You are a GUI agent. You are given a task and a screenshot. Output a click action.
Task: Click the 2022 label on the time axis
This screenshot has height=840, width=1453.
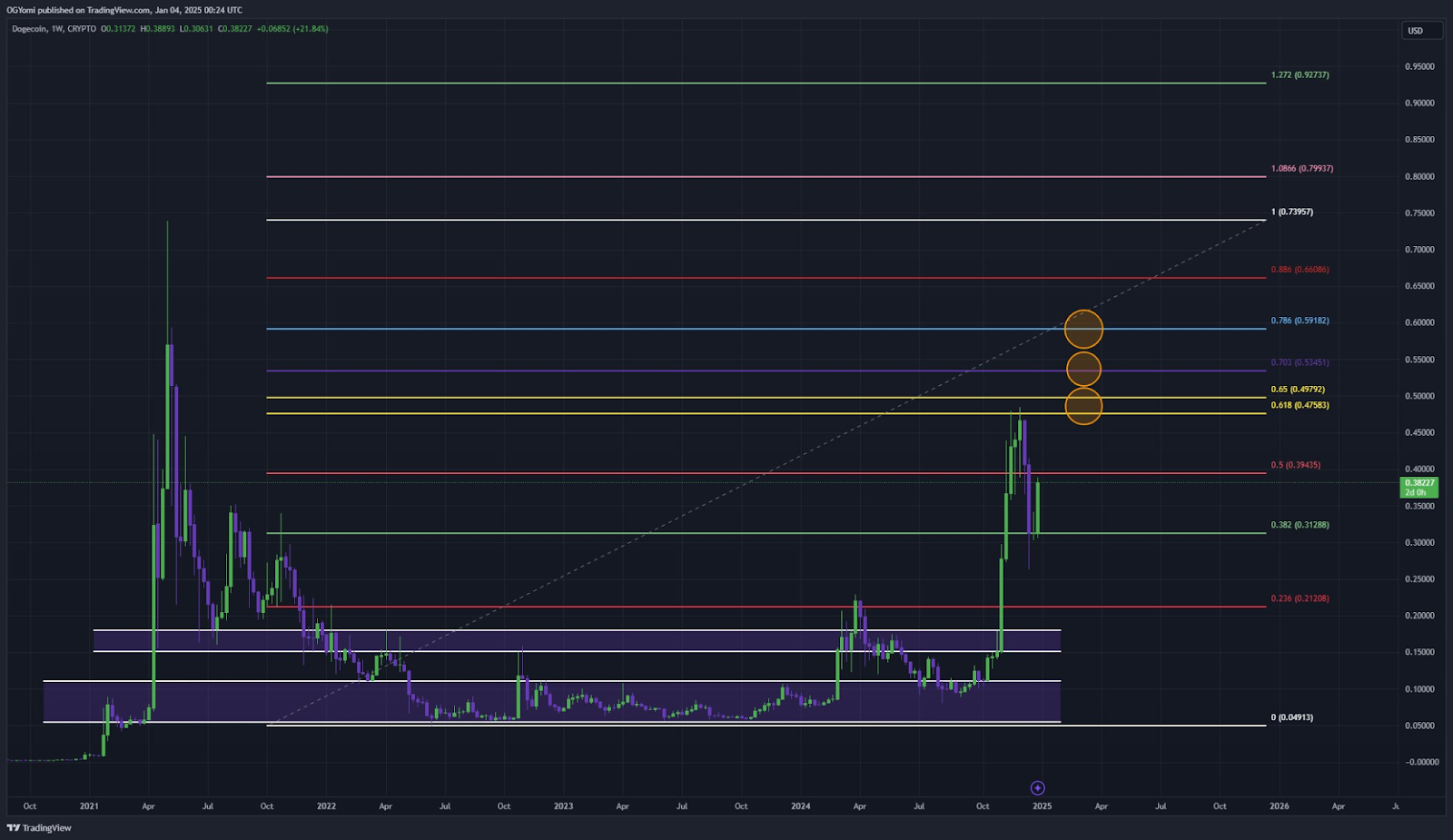point(326,806)
